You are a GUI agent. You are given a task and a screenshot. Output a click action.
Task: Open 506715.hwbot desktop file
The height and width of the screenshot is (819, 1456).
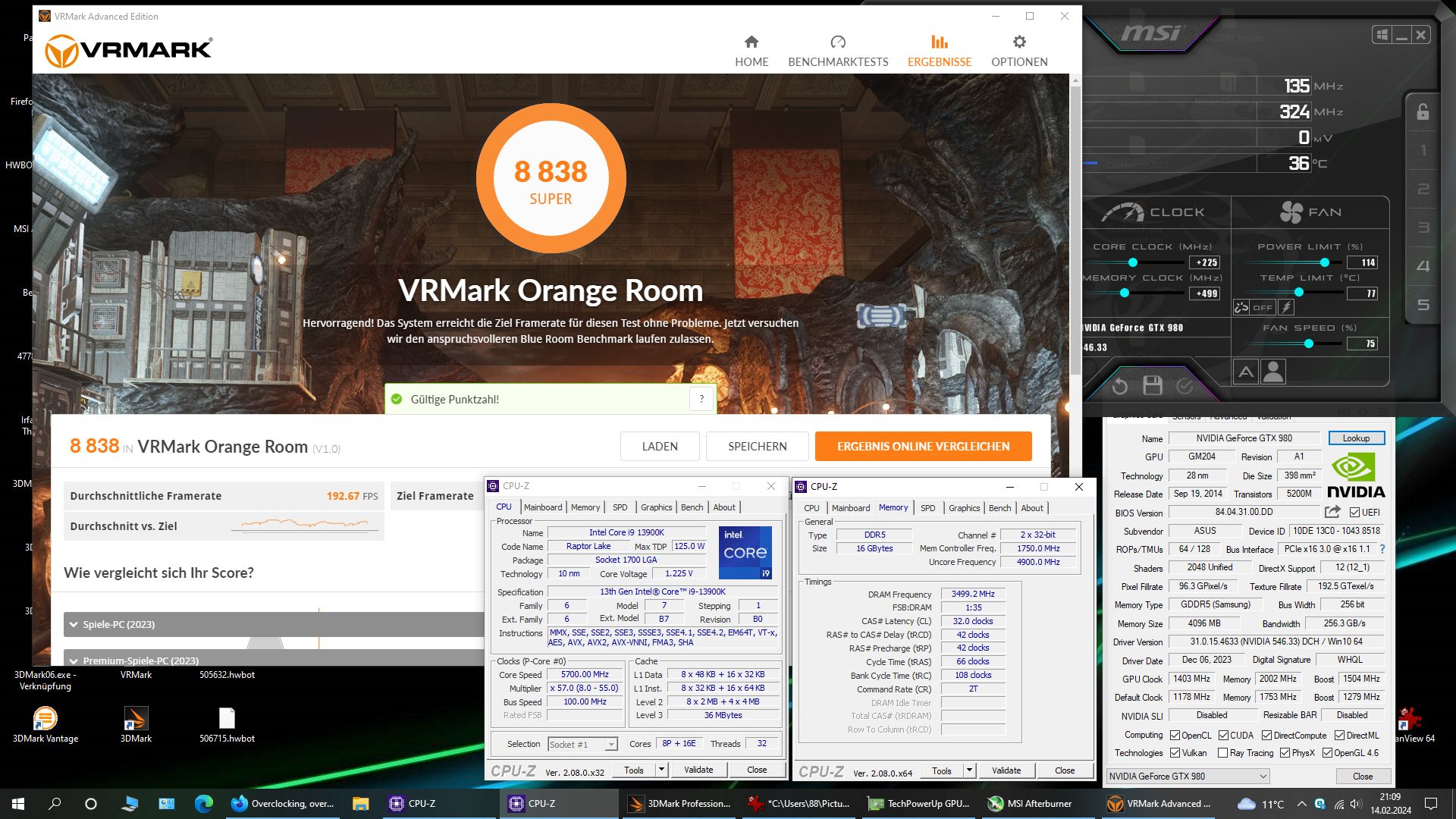[x=227, y=724]
